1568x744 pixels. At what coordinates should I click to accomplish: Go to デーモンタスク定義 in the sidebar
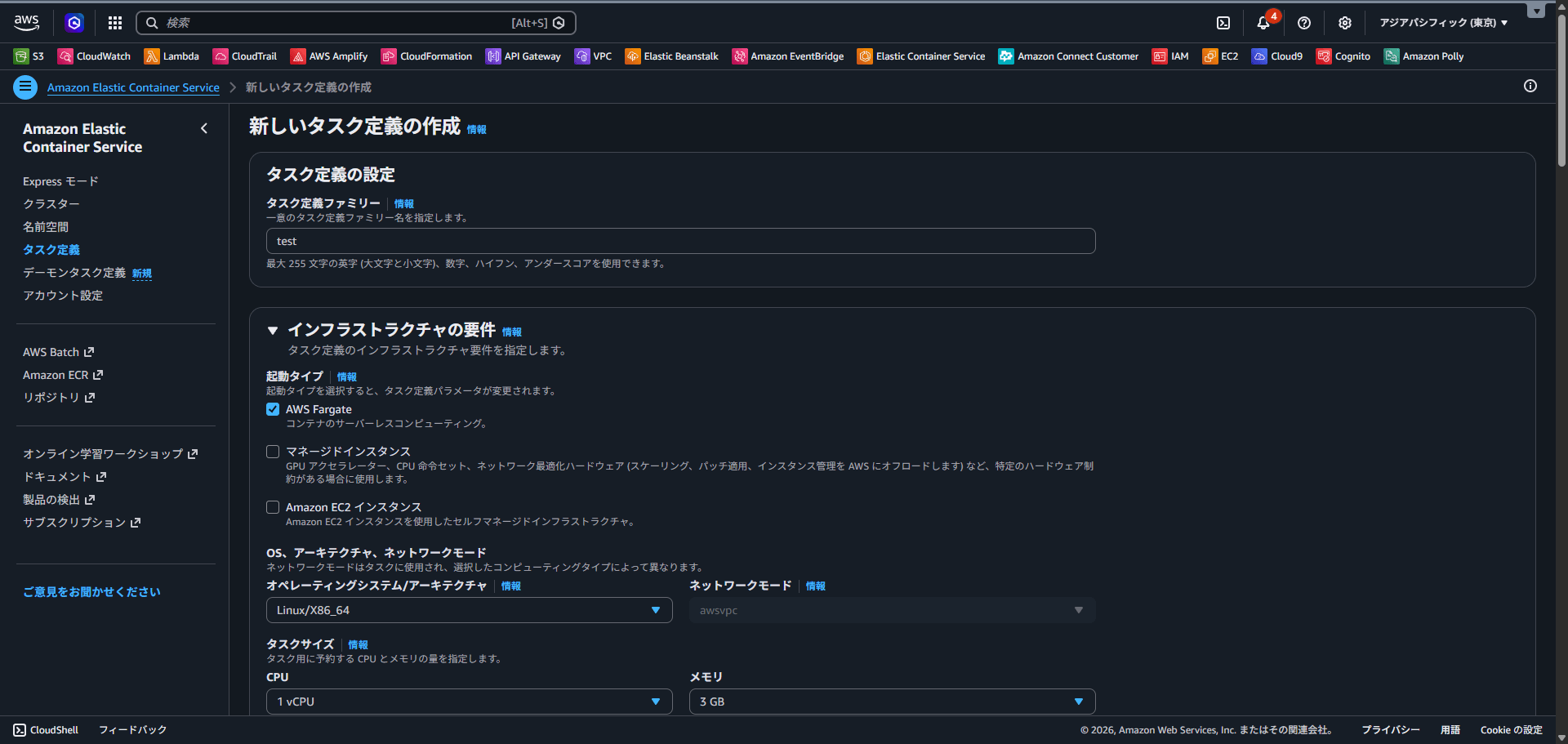click(x=74, y=273)
